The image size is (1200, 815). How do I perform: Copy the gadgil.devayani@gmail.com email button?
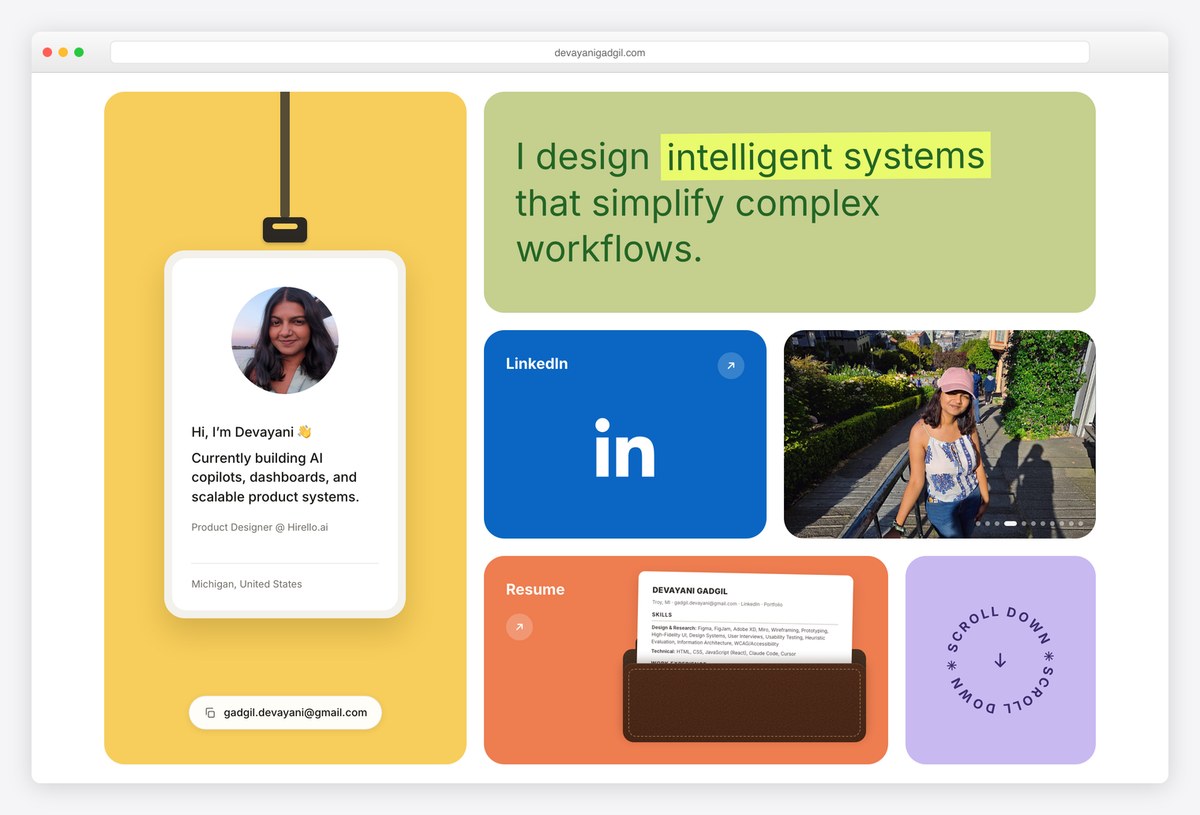[x=285, y=713]
